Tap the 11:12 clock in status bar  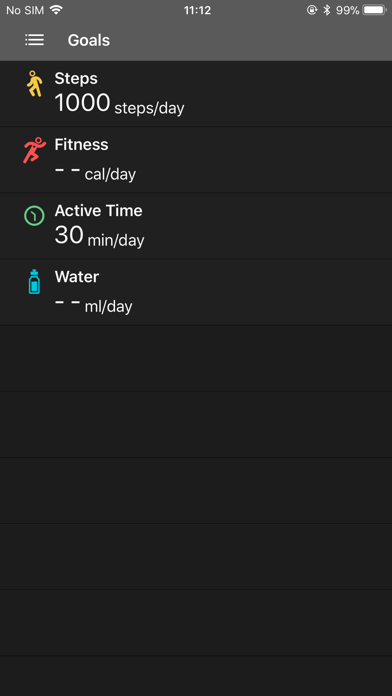tap(197, 10)
